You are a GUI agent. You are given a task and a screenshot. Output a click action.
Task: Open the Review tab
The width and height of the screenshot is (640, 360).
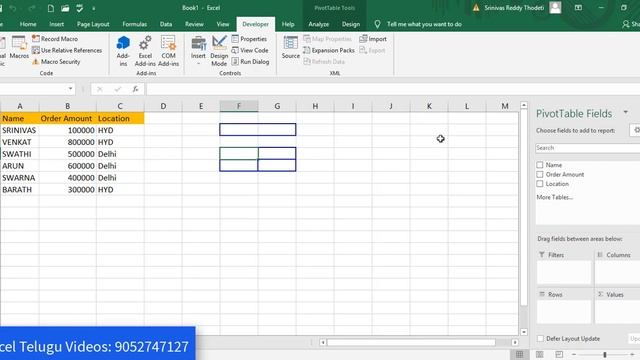tap(194, 24)
